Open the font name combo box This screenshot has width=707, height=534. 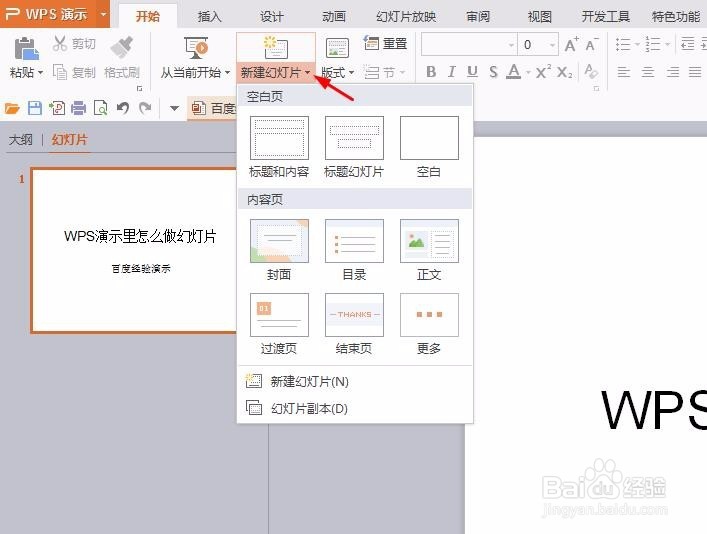point(469,45)
